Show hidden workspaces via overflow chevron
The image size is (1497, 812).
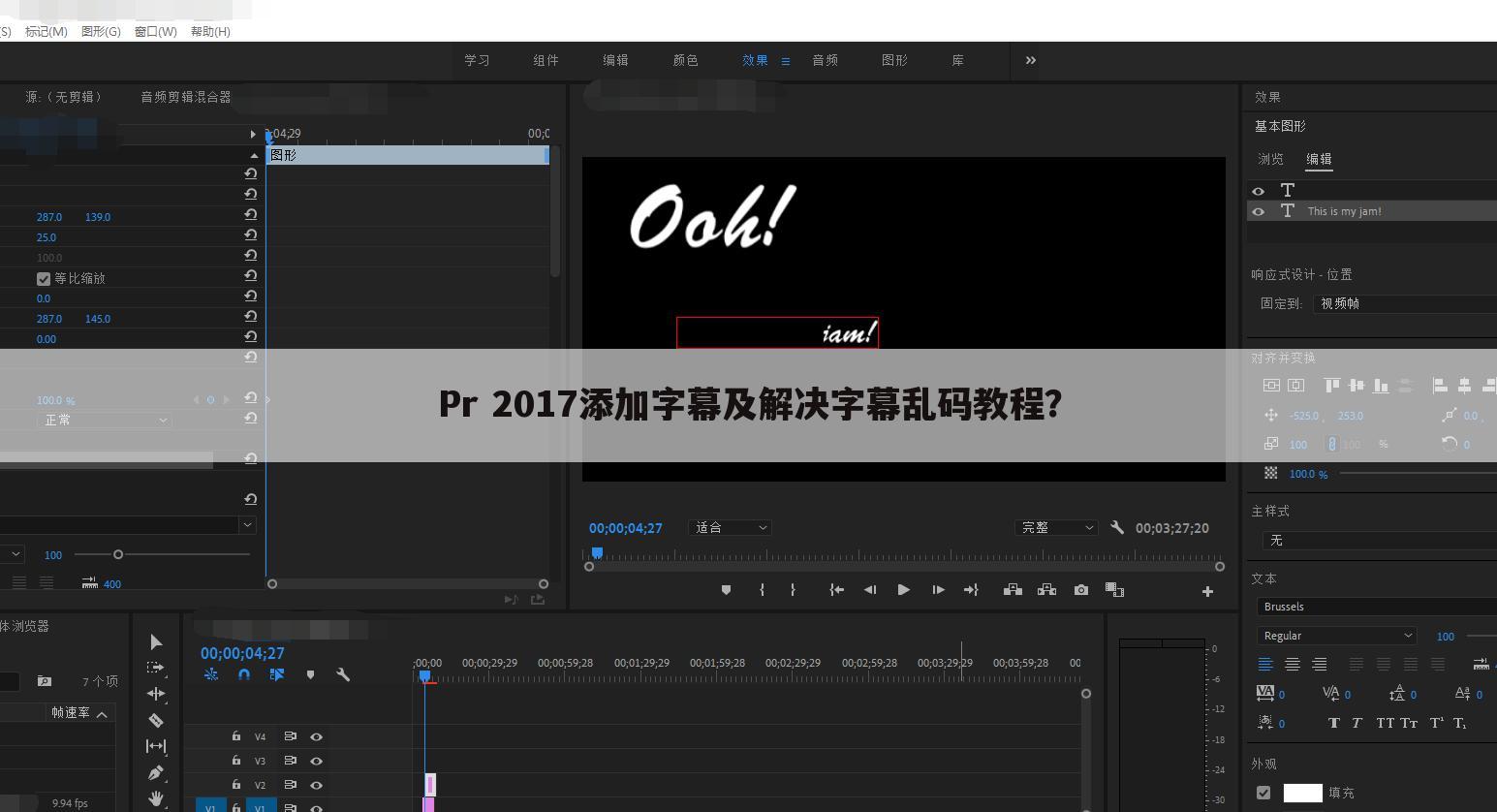click(1030, 60)
